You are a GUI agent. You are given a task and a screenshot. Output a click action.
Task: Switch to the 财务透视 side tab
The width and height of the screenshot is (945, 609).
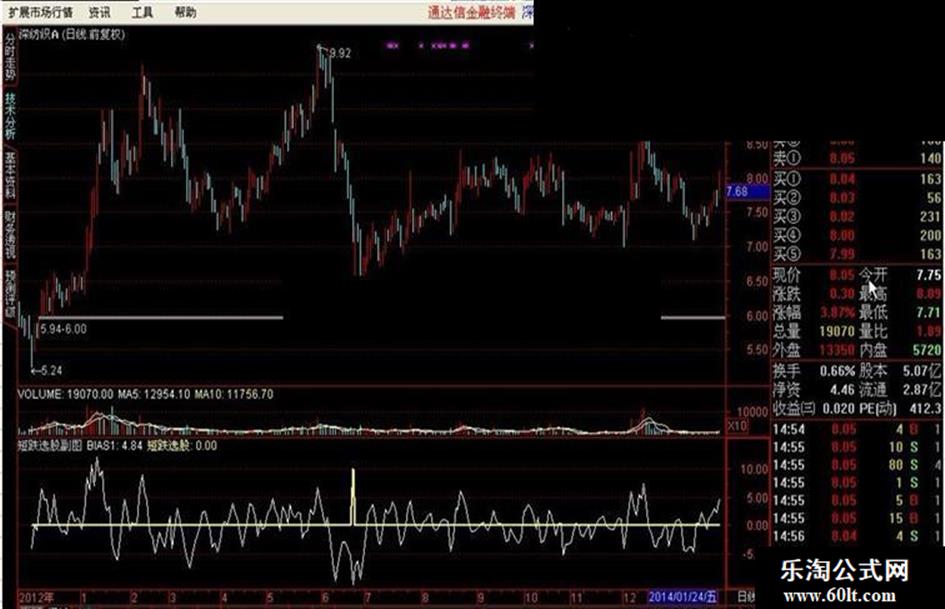pos(10,235)
